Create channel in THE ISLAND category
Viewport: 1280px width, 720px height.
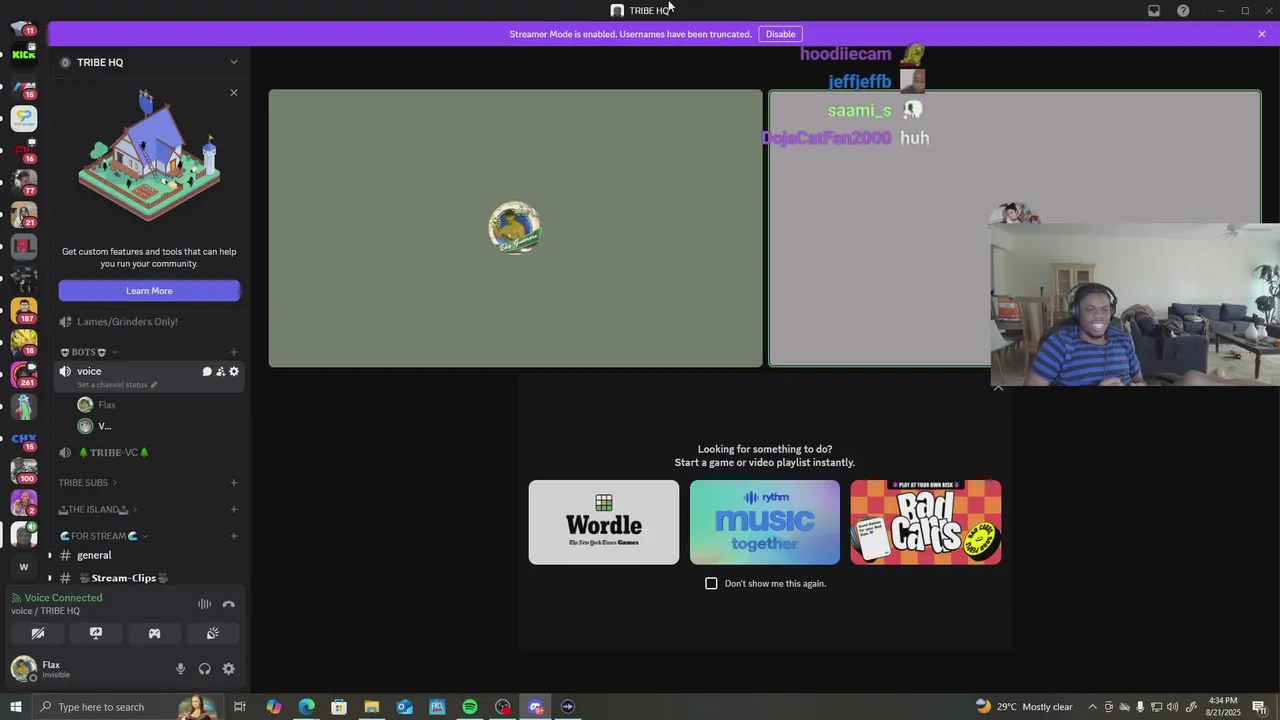coord(234,510)
